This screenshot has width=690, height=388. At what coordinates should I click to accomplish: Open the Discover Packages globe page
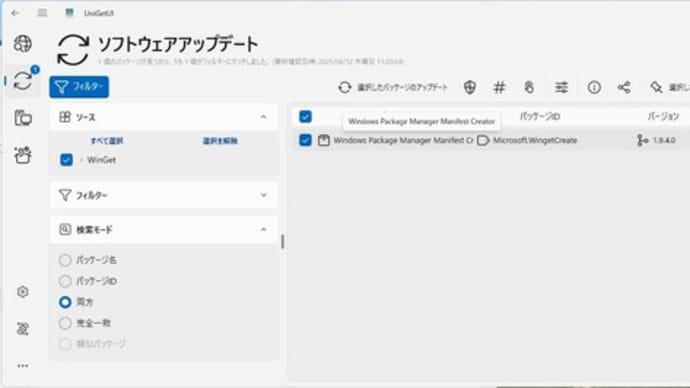tap(22, 44)
